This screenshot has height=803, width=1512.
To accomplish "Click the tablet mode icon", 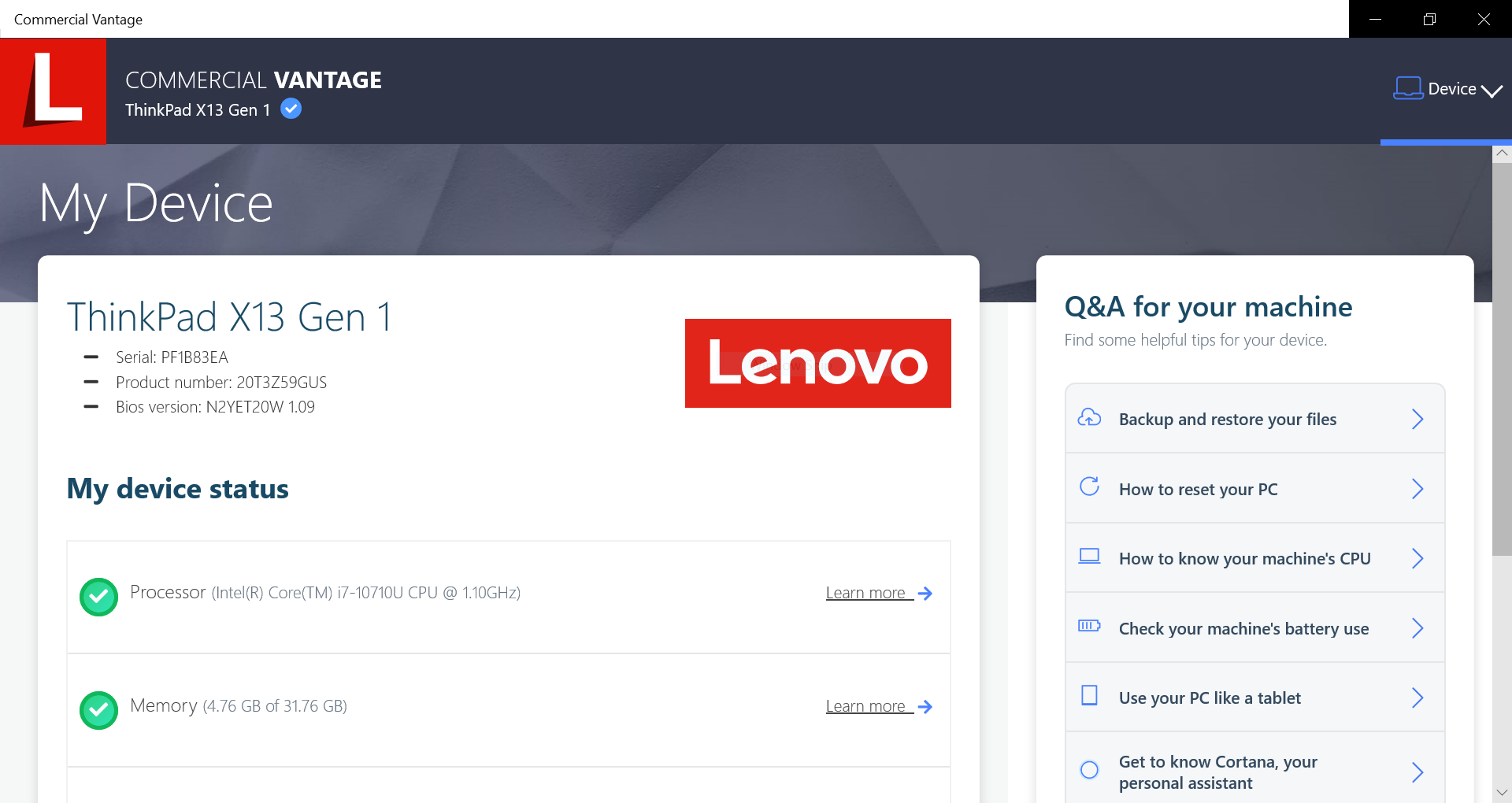I will click(1090, 696).
